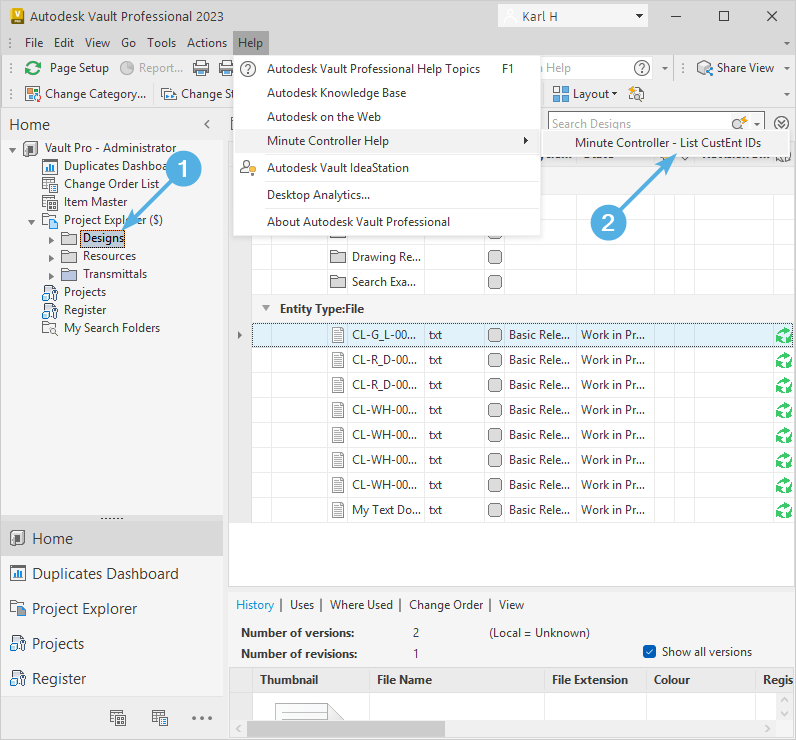Click the expanded-search chevron button beside search box
The height and width of the screenshot is (740, 796).
pos(781,123)
